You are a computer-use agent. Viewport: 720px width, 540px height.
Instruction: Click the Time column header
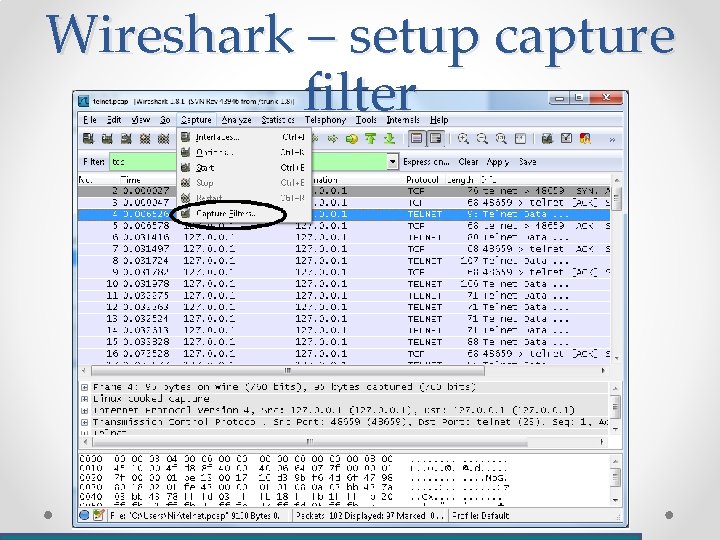click(130, 180)
